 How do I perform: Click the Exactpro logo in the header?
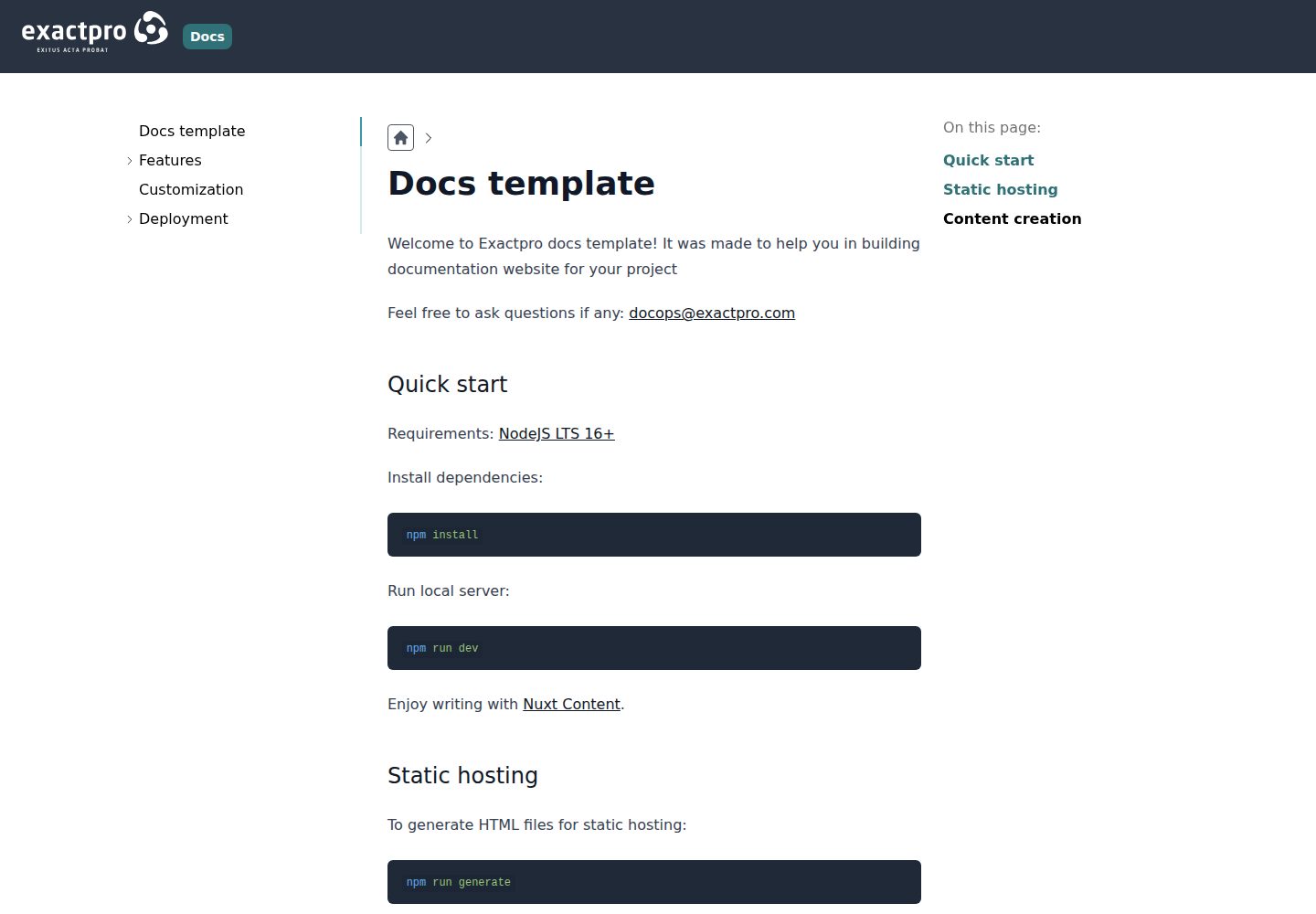point(95,33)
